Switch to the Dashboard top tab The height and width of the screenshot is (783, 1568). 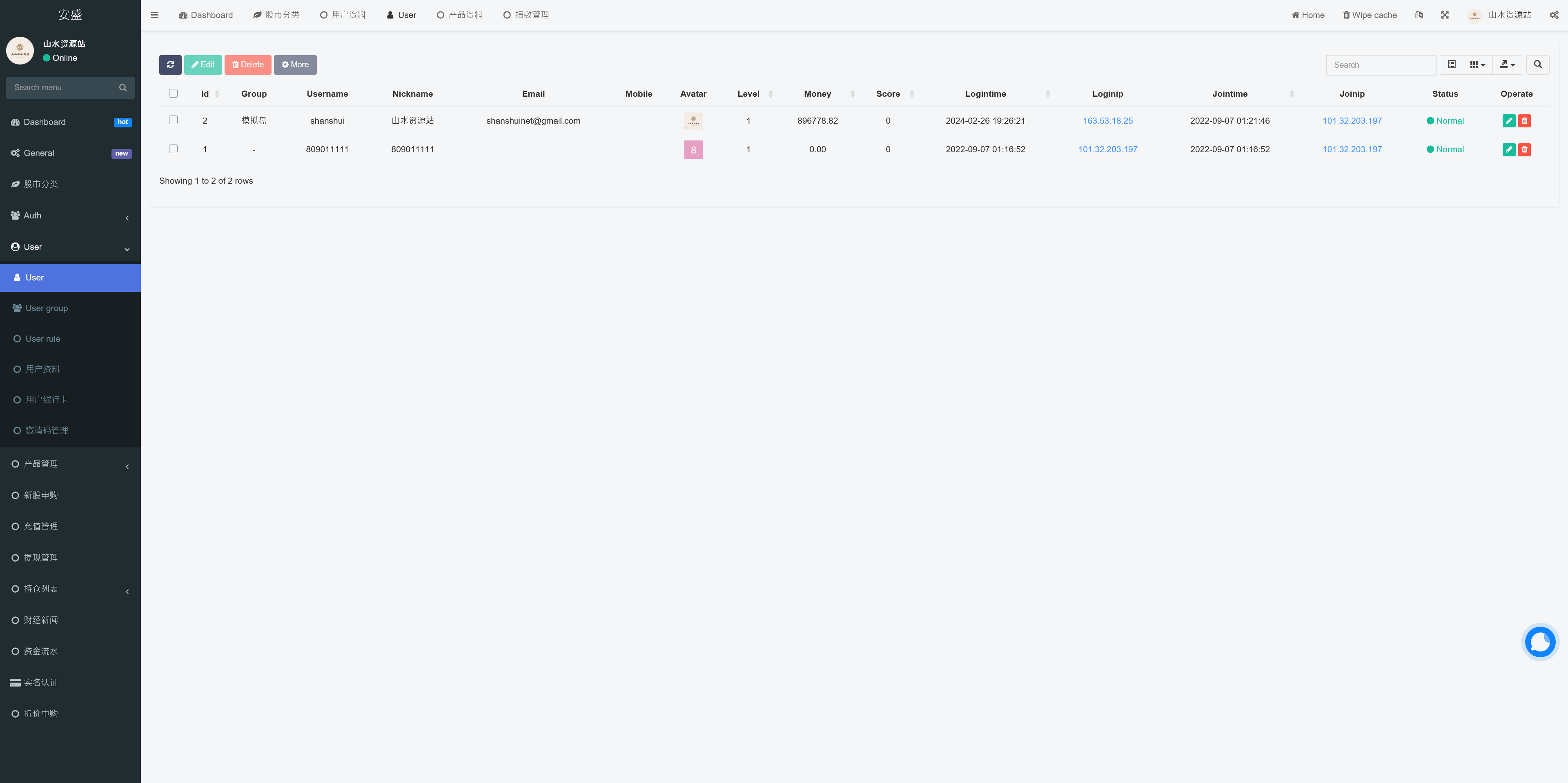[206, 15]
